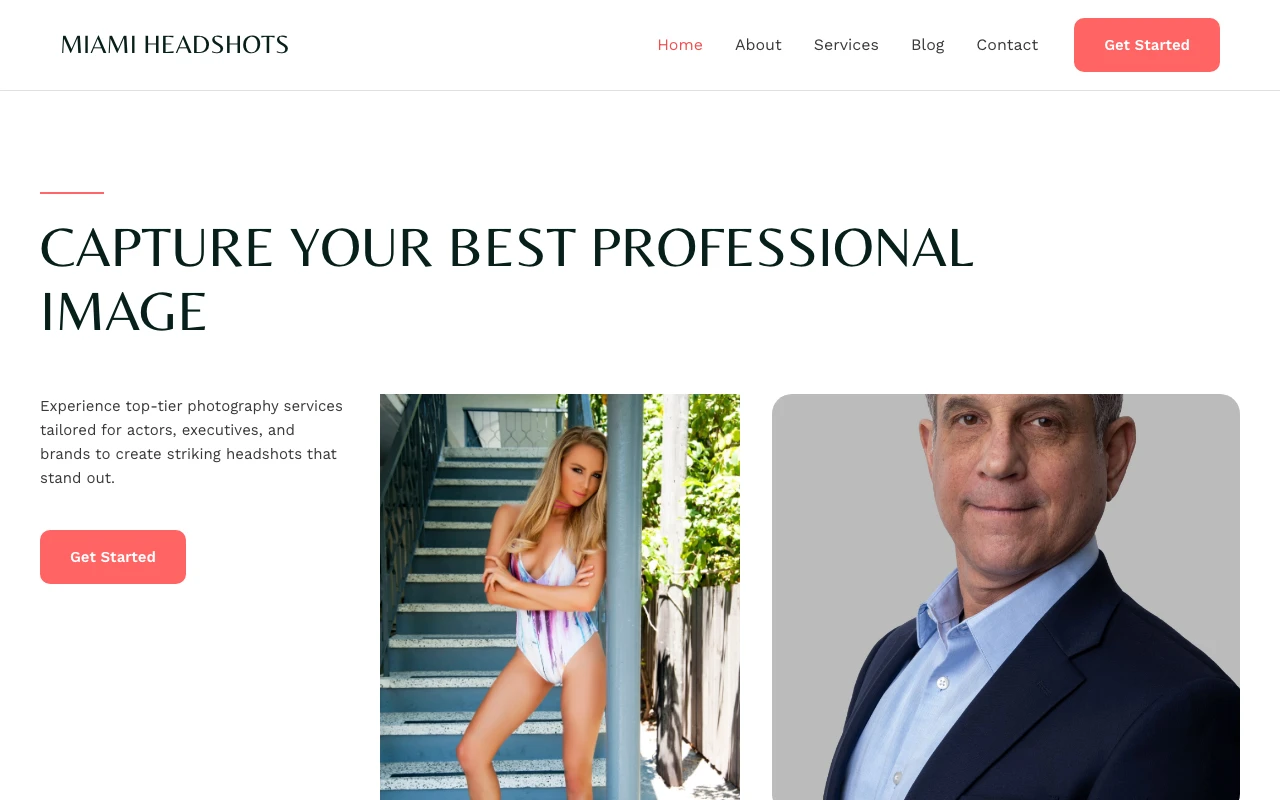1280x800 pixels.
Task: Go to the About page
Action: [758, 45]
